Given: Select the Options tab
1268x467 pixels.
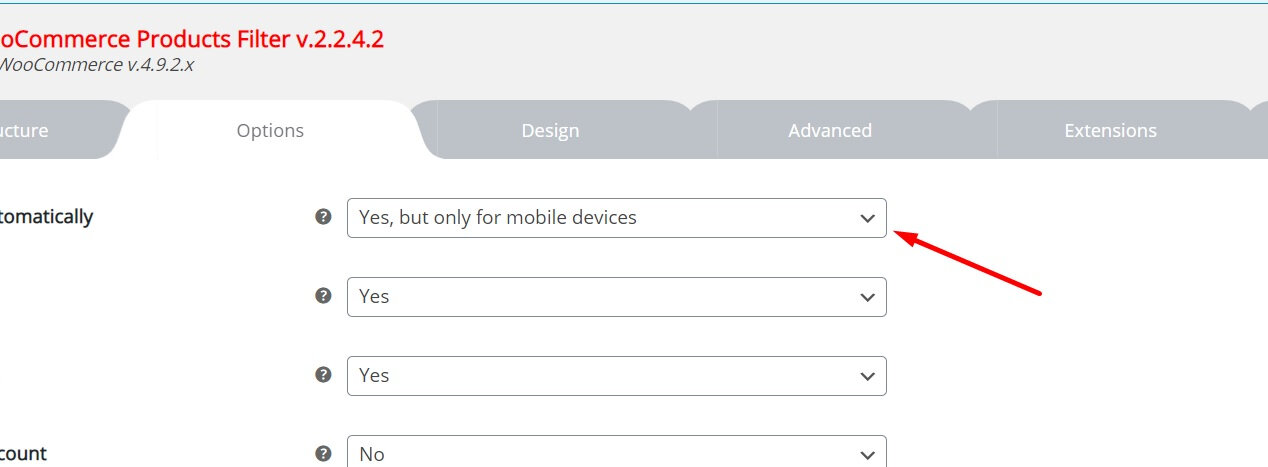Looking at the screenshot, I should 270,131.
